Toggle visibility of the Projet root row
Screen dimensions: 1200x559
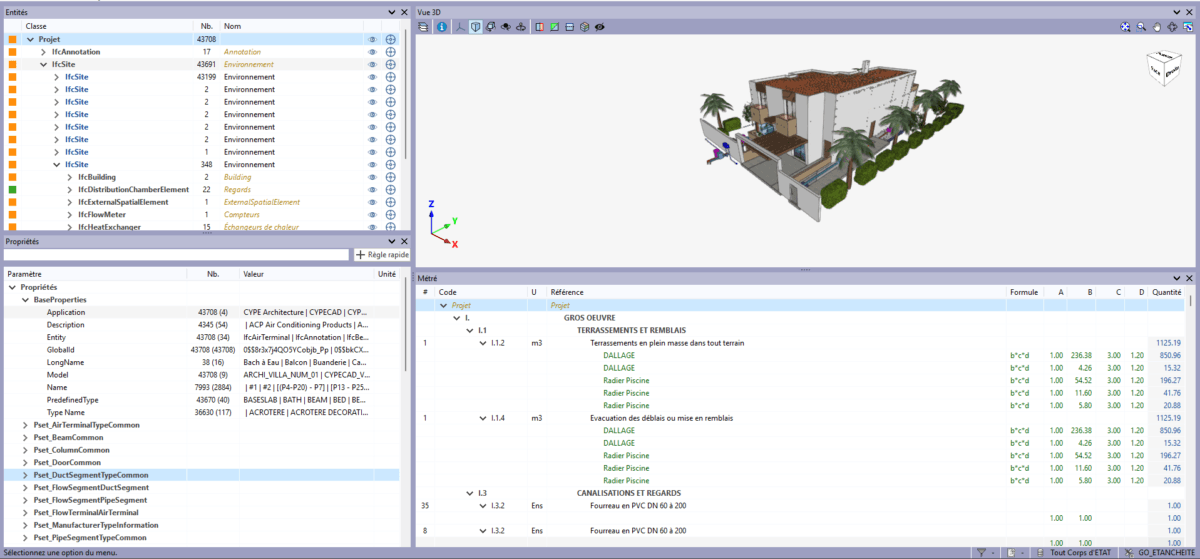point(371,39)
